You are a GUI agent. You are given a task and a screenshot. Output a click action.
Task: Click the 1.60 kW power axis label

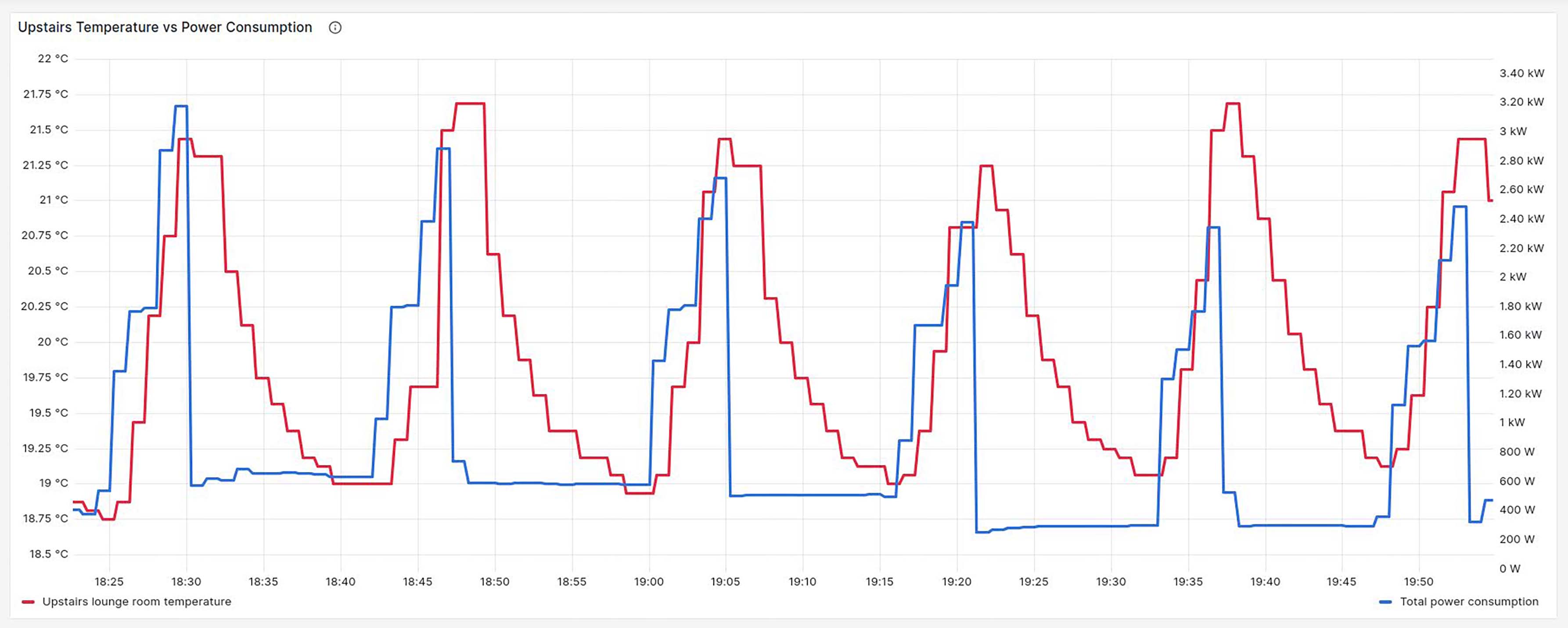[1521, 335]
